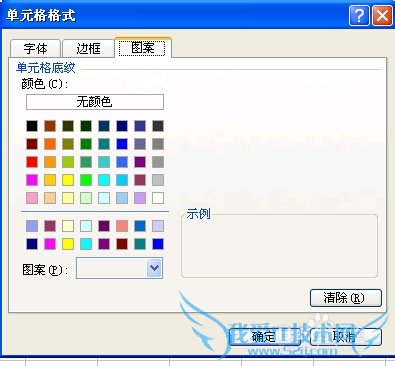Select the white color swatch
395x366 pixels.
(158, 198)
